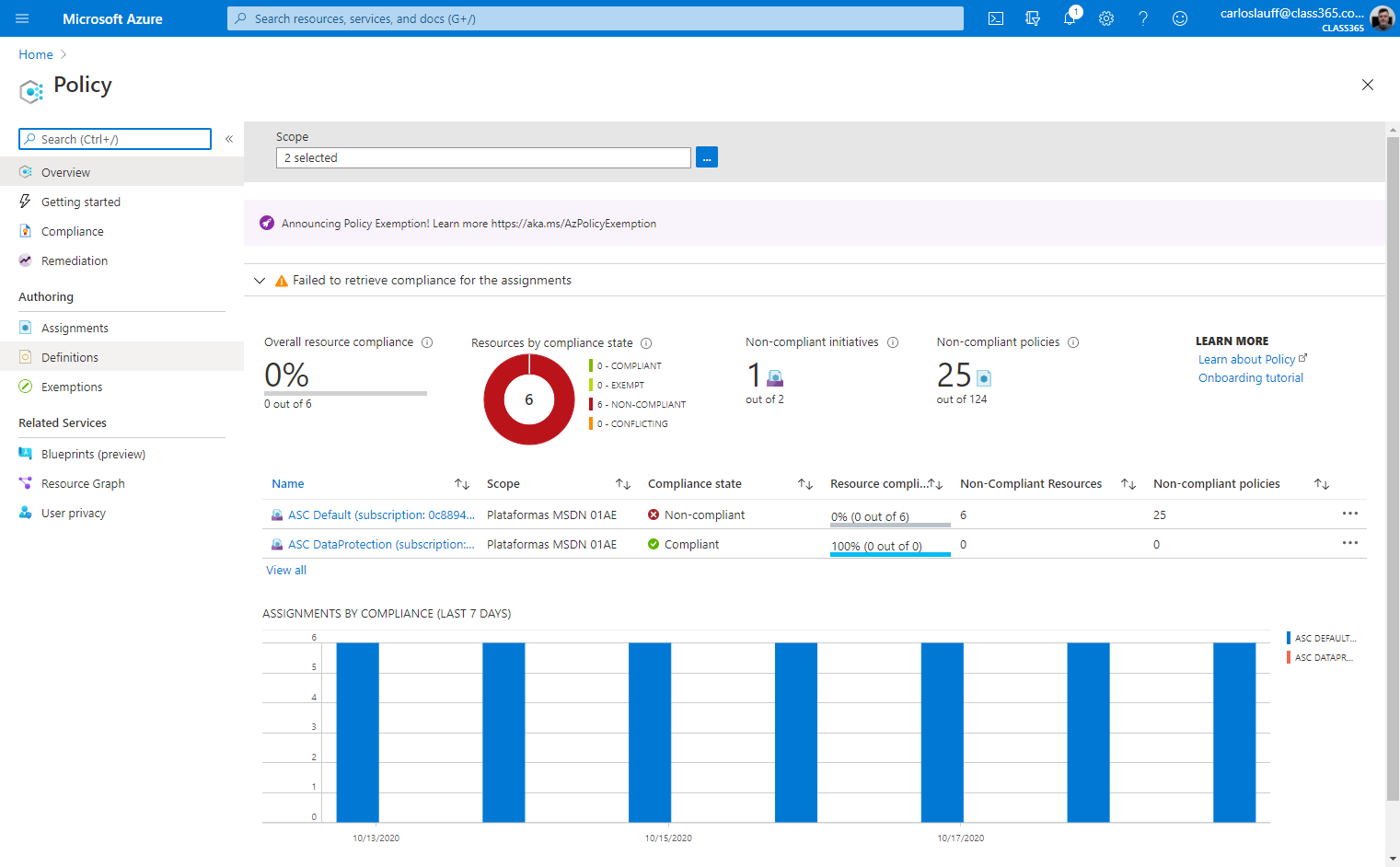Sort by Non-Compliant Resources column
The image size is (1400, 867).
tap(1128, 484)
